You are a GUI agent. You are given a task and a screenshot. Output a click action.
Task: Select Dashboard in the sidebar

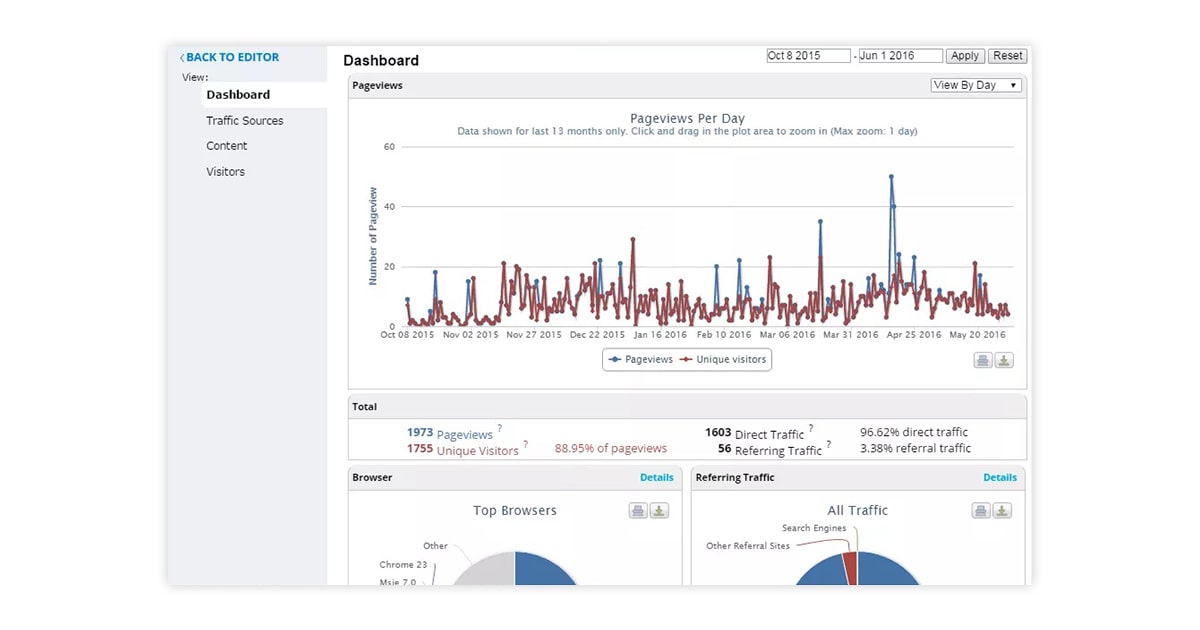tap(238, 95)
